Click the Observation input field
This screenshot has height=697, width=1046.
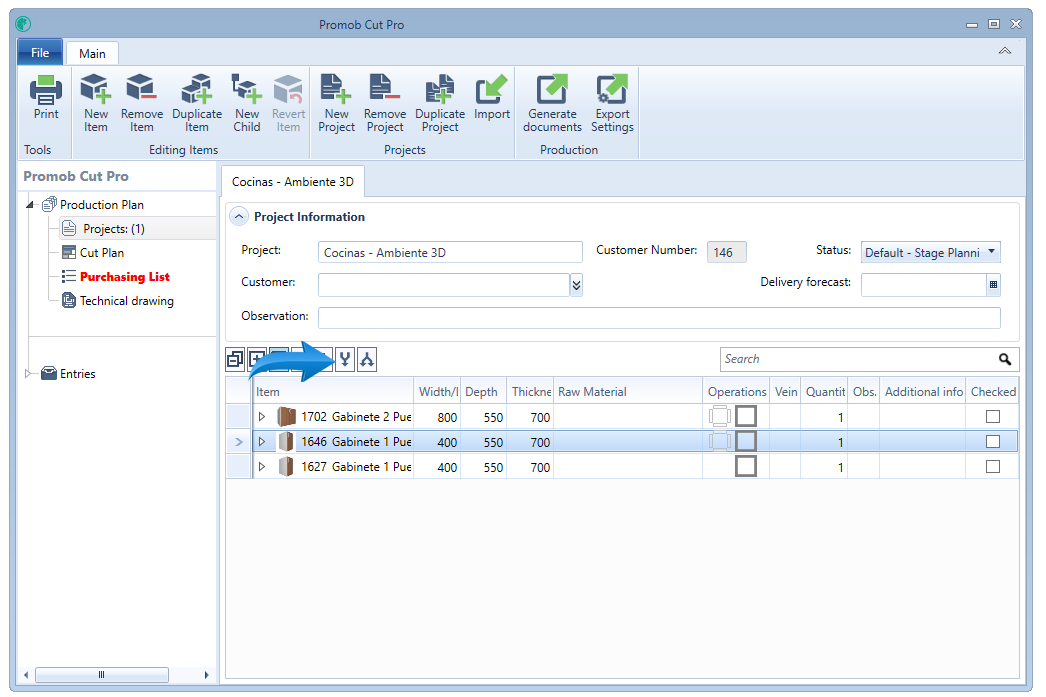point(659,317)
